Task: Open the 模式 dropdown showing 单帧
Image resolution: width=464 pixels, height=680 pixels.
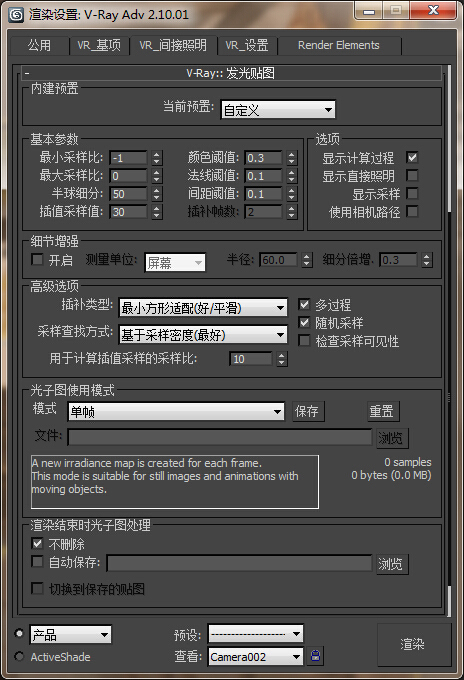Action: point(176,412)
